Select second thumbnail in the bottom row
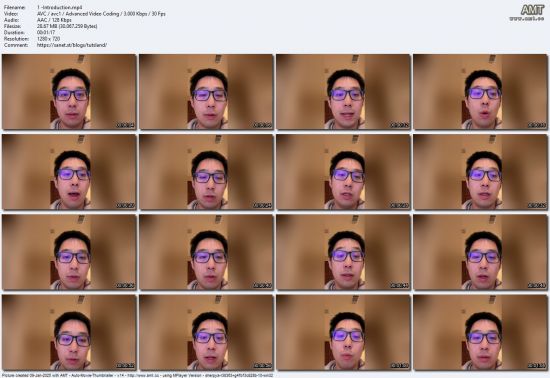550x378 pixels. [206, 332]
